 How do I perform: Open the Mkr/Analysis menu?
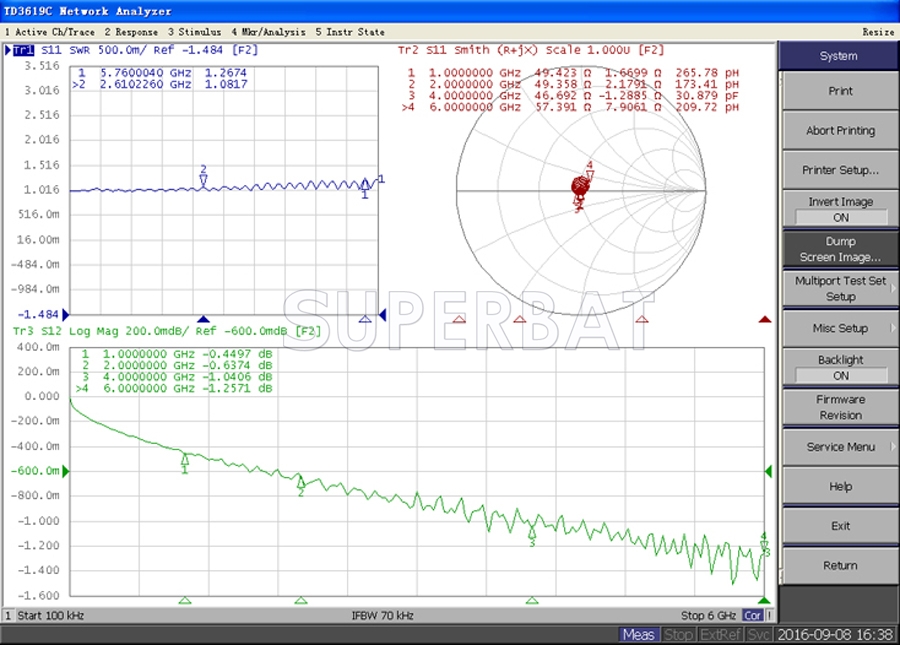[268, 32]
